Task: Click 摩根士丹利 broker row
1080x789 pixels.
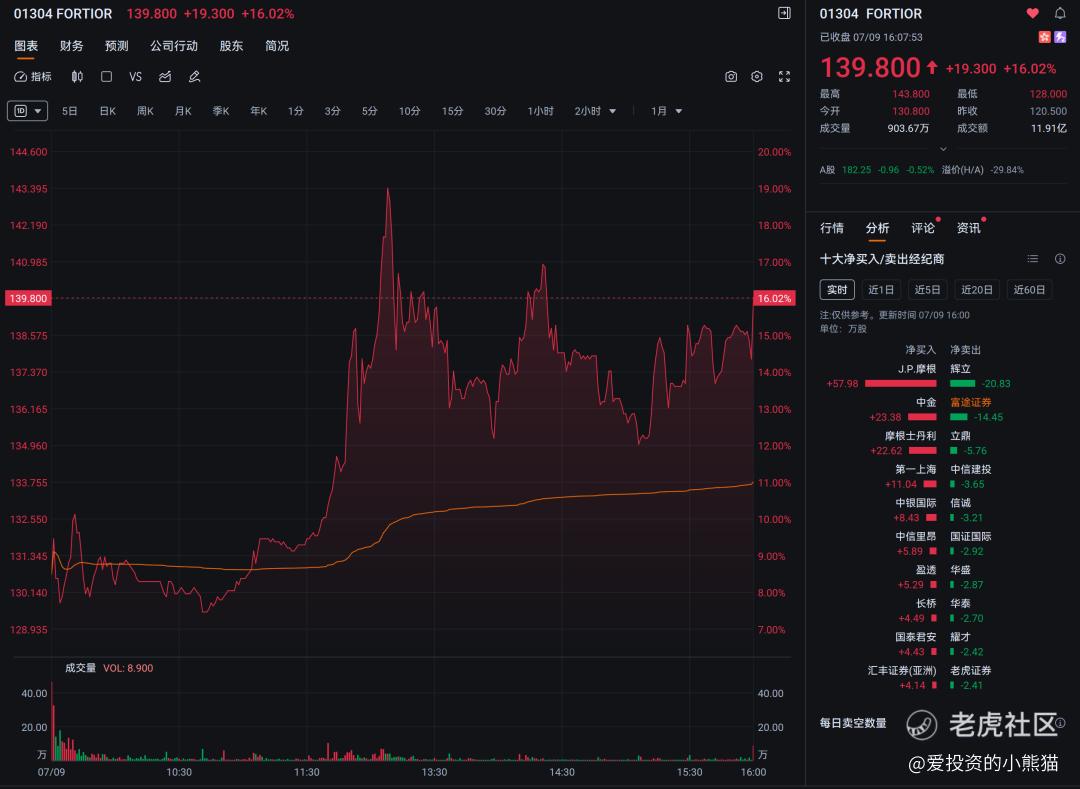Action: (x=903, y=443)
